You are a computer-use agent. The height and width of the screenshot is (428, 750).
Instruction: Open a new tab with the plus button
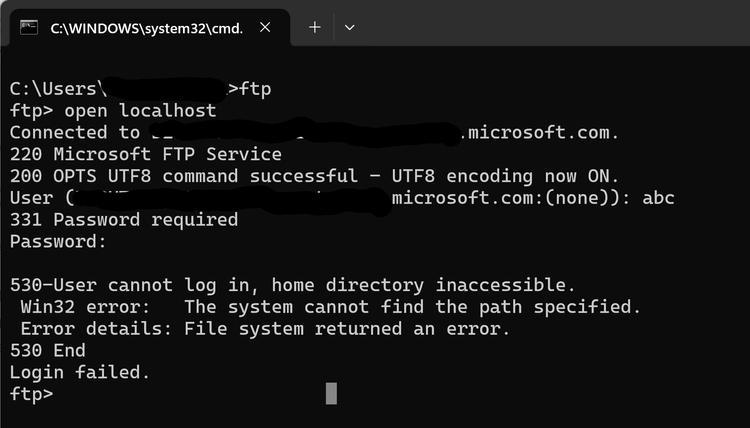coord(314,27)
